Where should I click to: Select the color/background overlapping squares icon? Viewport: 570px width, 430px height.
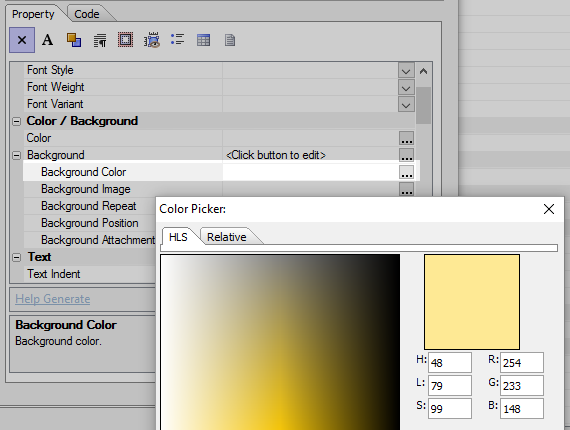[74, 40]
